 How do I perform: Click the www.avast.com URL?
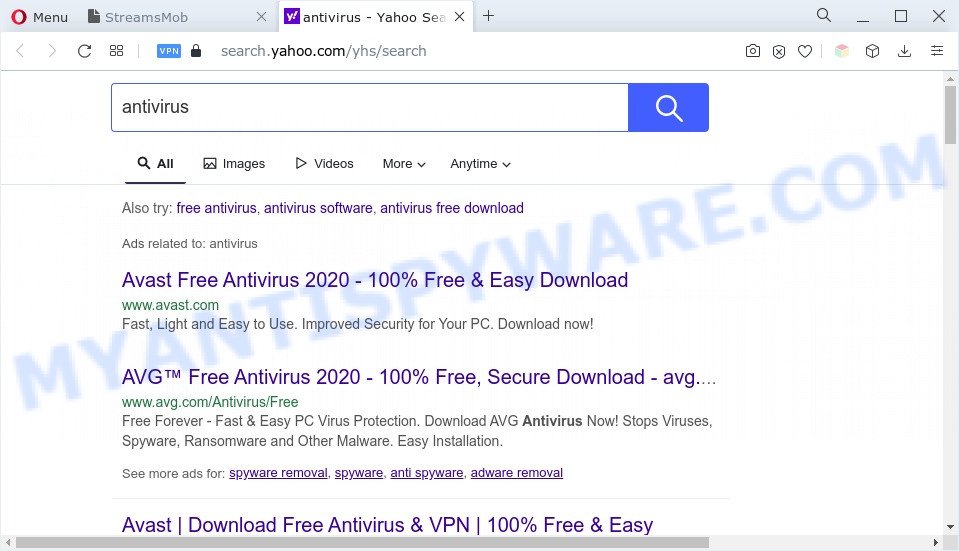[x=170, y=305]
